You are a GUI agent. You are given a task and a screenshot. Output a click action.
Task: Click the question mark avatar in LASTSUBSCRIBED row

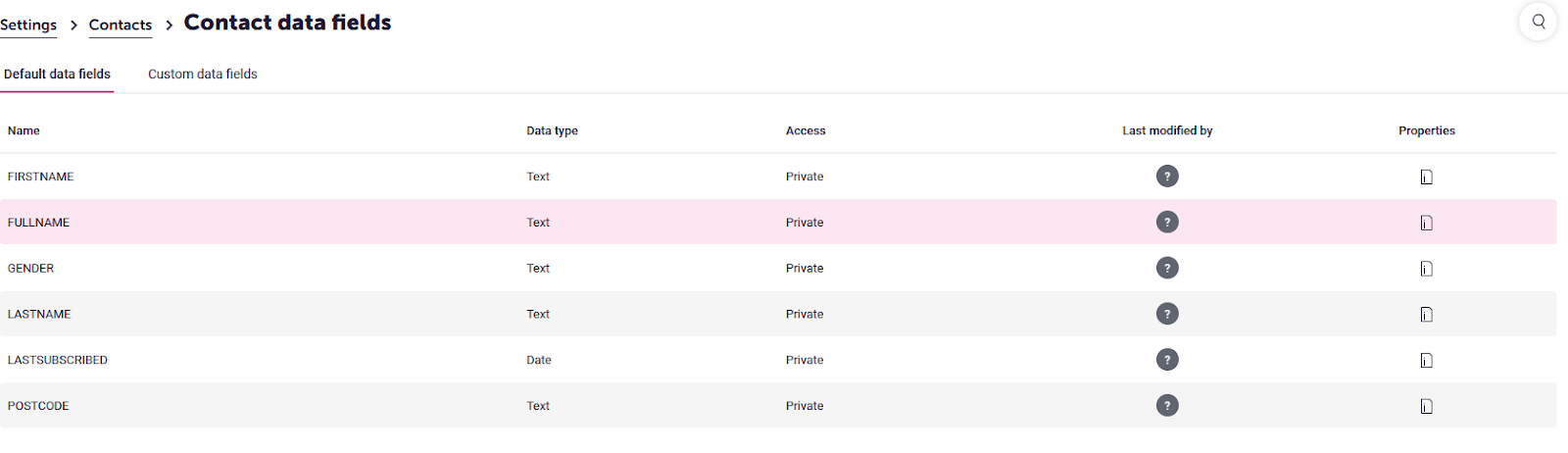[x=1167, y=360]
